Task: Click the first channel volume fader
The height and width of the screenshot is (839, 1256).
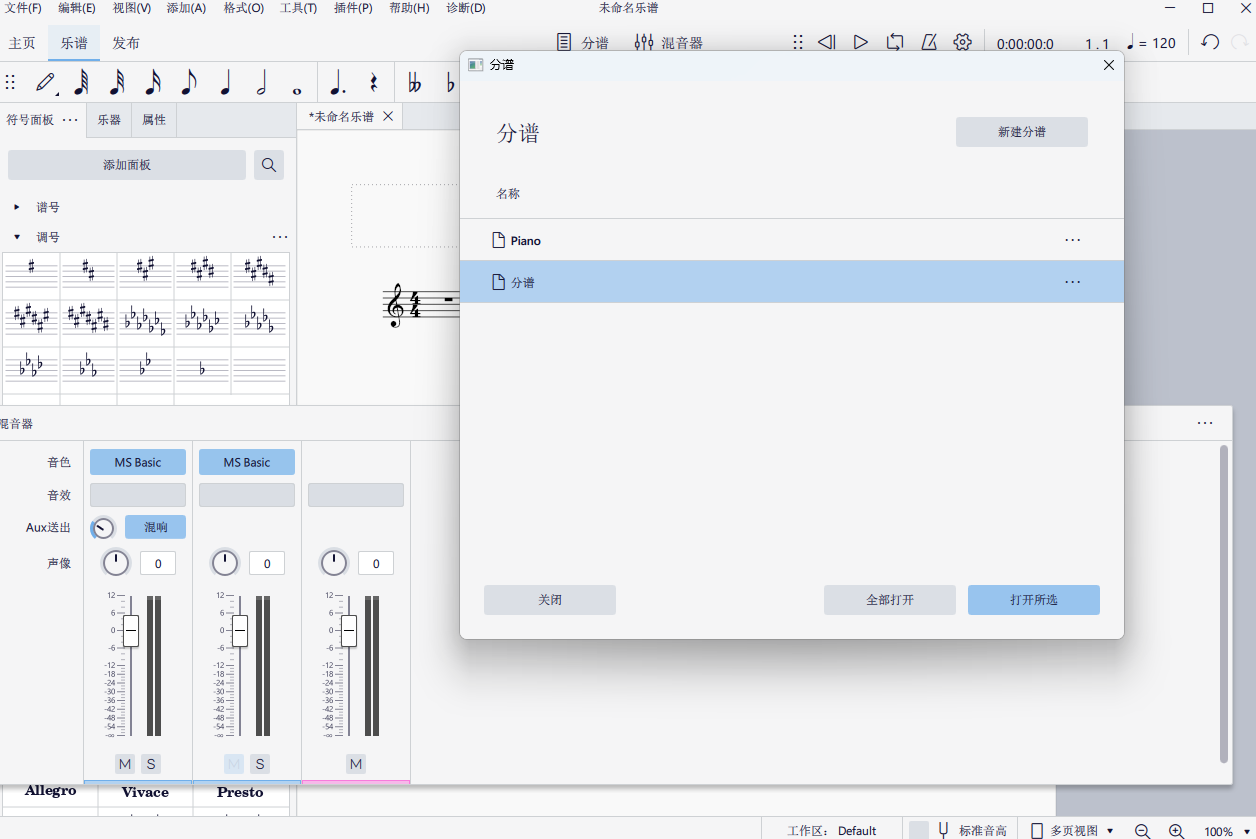Action: pyautogui.click(x=130, y=631)
